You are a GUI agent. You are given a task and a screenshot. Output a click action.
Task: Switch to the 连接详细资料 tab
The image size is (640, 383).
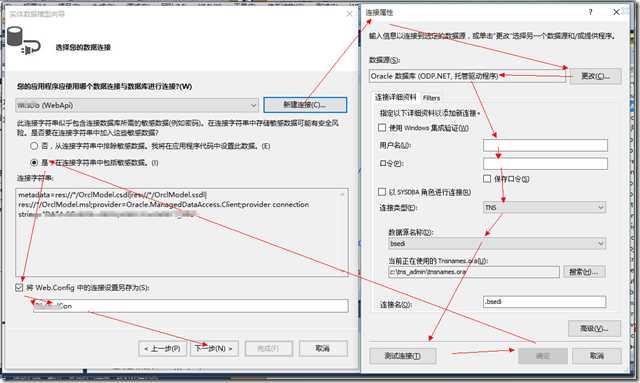(396, 97)
